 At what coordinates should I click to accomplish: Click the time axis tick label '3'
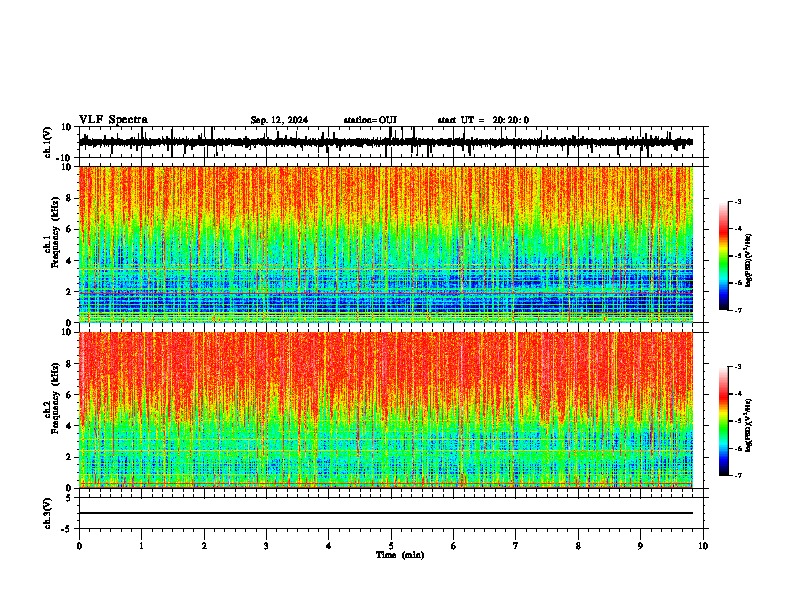266,546
